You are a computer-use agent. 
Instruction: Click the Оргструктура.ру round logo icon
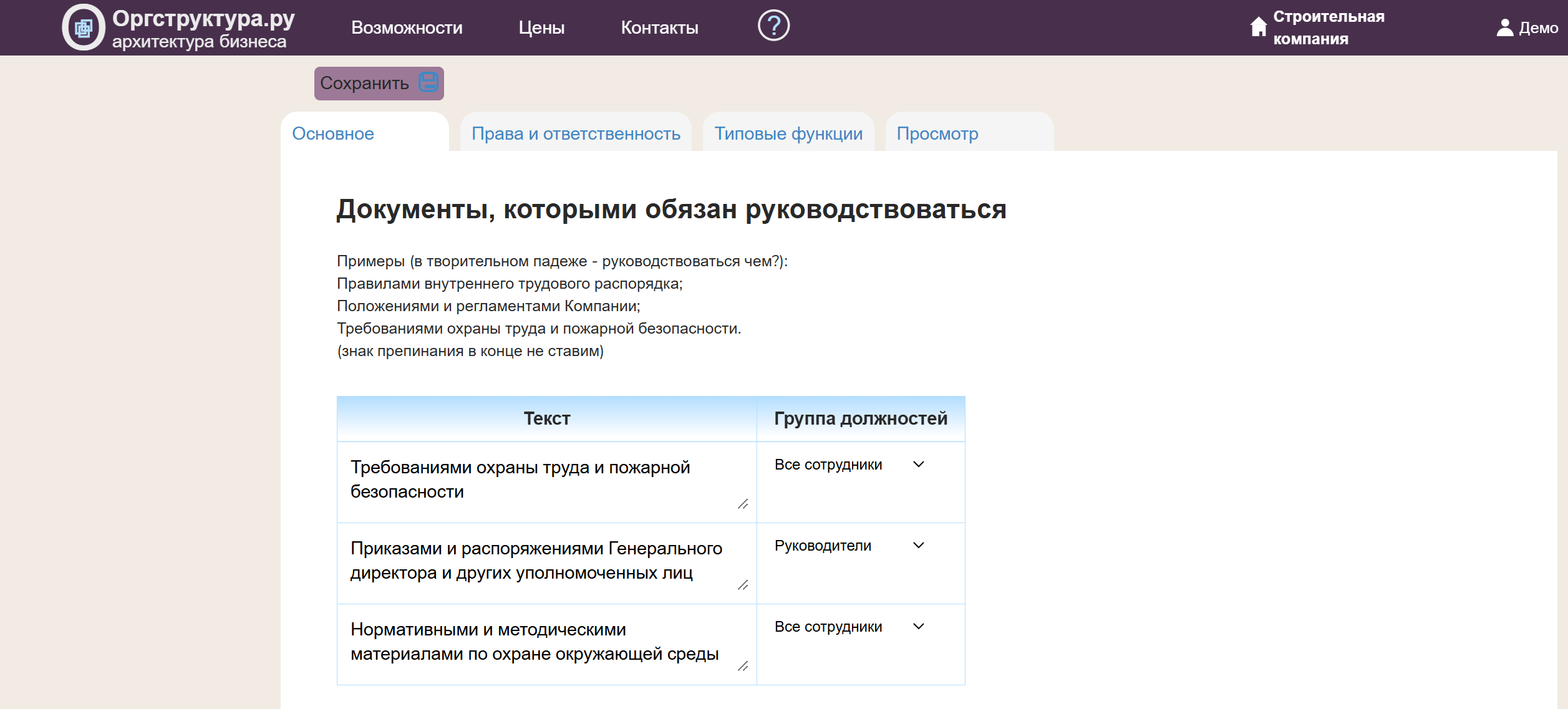click(x=84, y=27)
